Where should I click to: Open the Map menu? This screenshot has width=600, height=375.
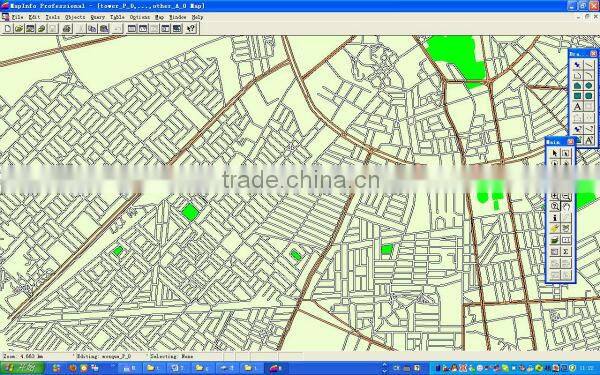[159, 17]
